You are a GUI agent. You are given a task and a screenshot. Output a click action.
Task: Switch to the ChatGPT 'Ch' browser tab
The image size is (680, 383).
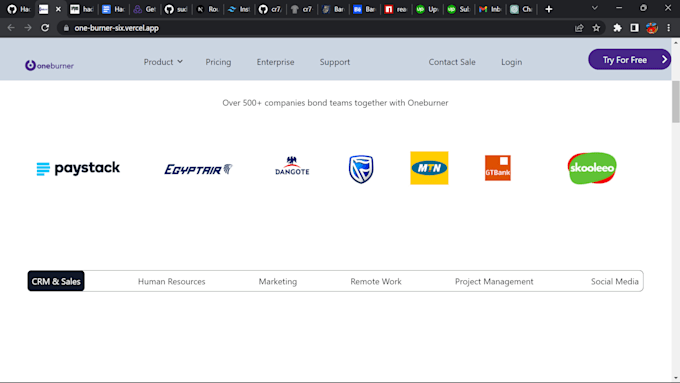(521, 9)
